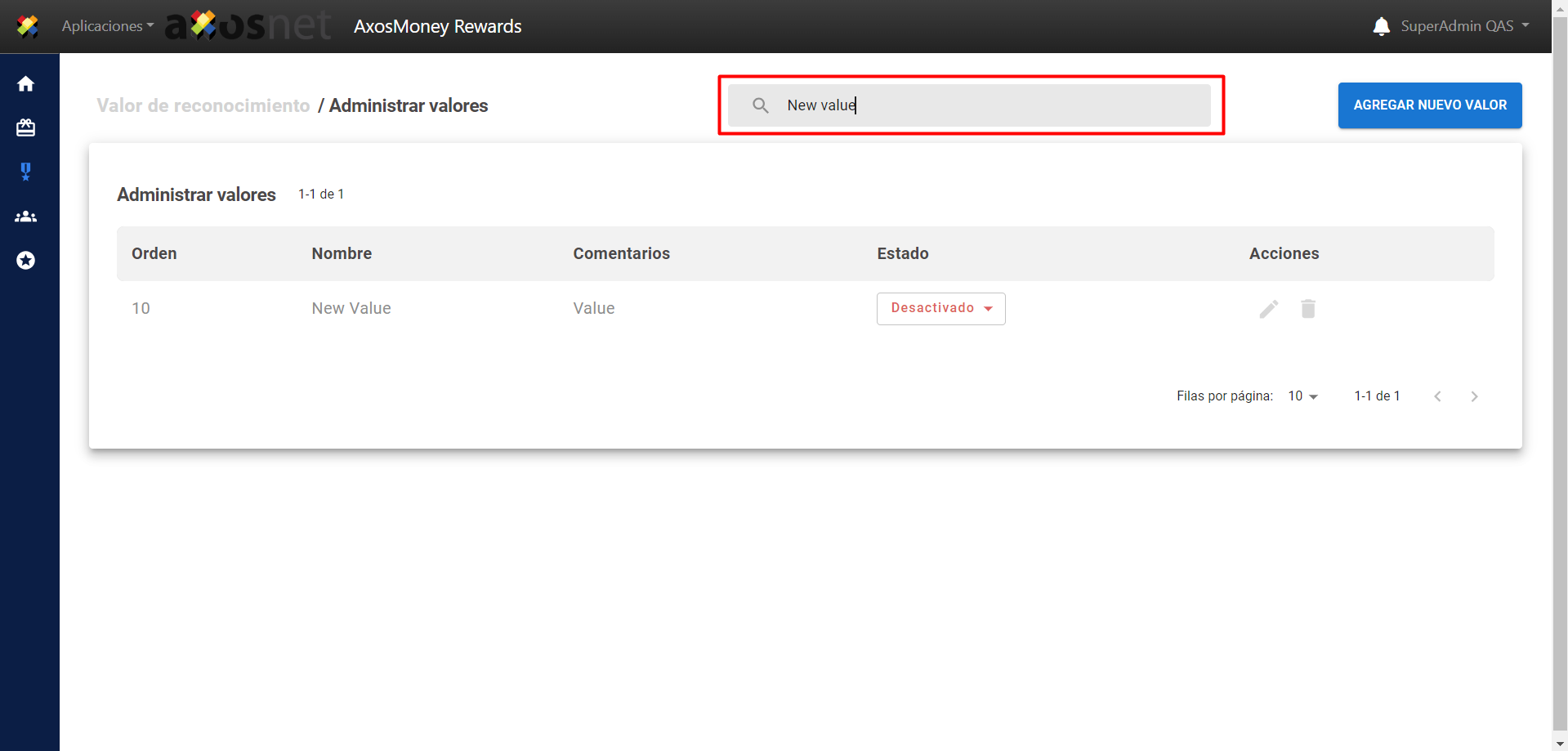Edit the New Value row with pencil
Screen dimensions: 1568x751
point(1268,309)
